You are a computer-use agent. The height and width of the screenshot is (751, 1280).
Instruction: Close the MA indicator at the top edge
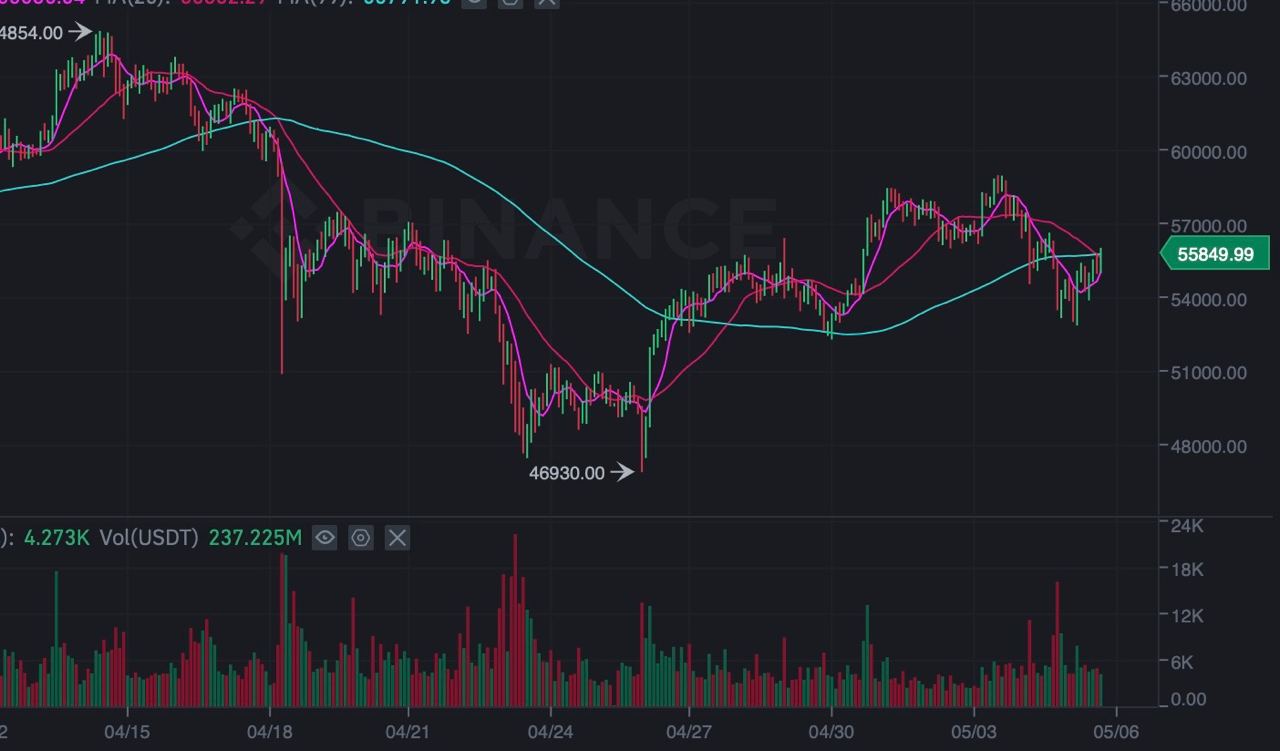(x=546, y=3)
